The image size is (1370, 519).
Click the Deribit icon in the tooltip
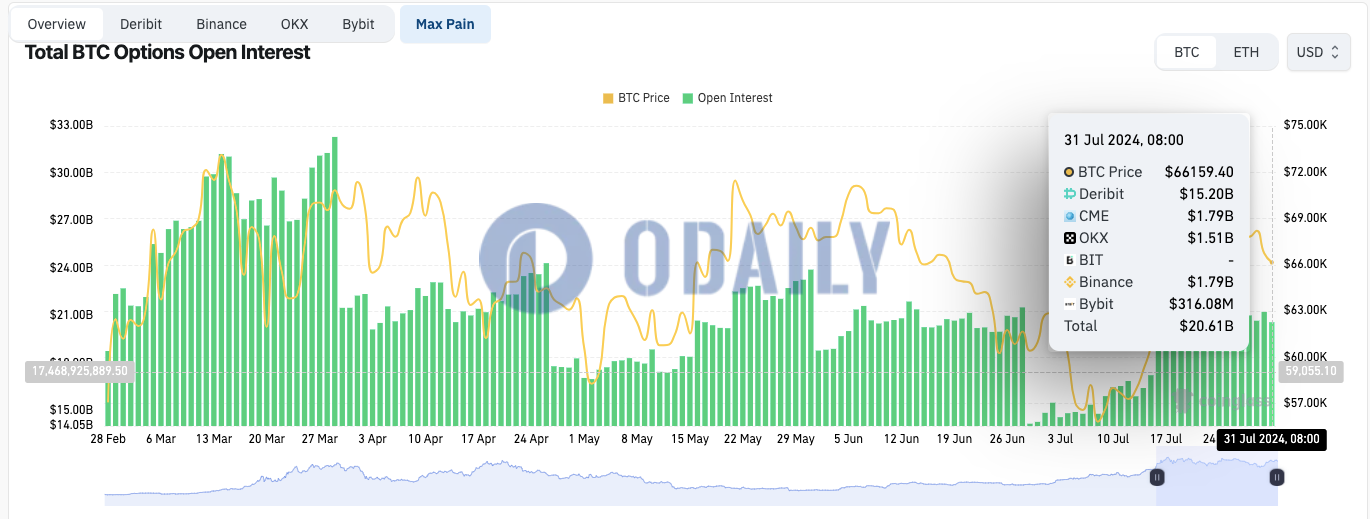tap(1069, 194)
